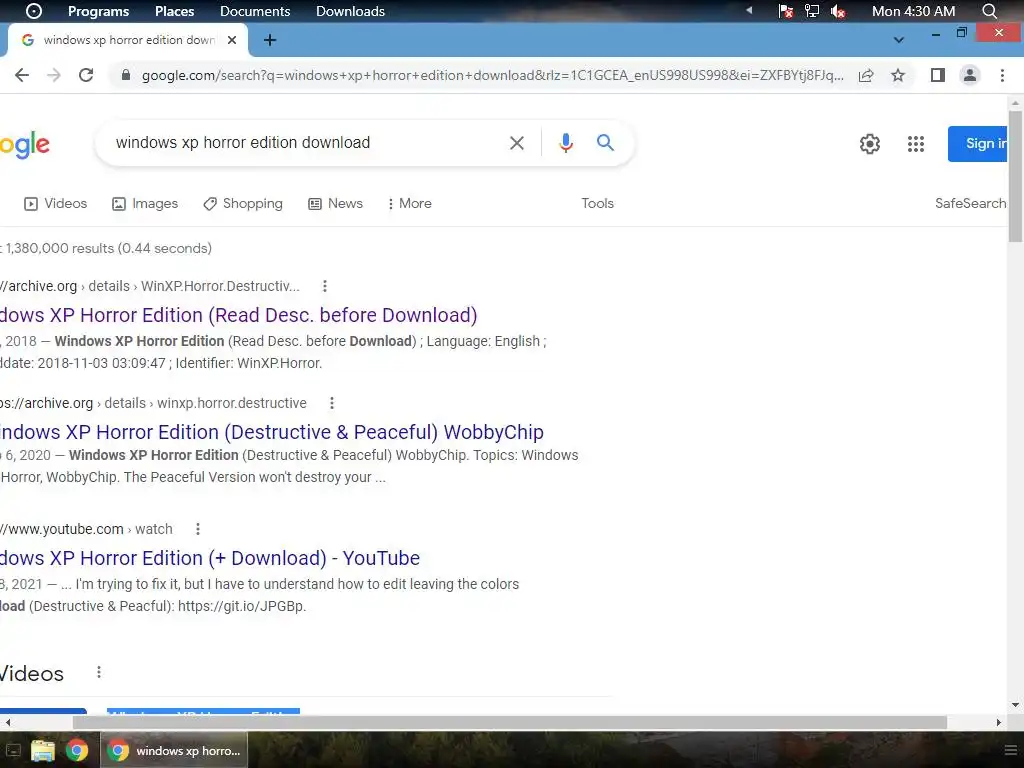
Task: Close the windows xp horror tab
Action: [x=232, y=40]
